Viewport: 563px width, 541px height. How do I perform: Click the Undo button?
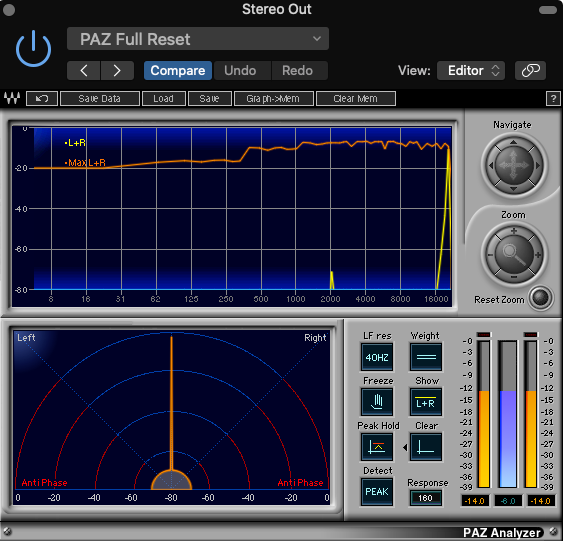(240, 70)
